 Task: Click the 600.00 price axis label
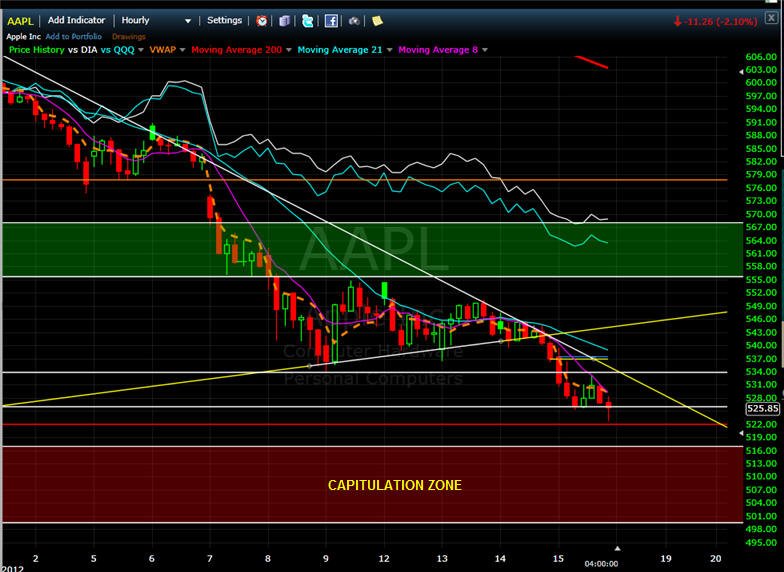762,83
